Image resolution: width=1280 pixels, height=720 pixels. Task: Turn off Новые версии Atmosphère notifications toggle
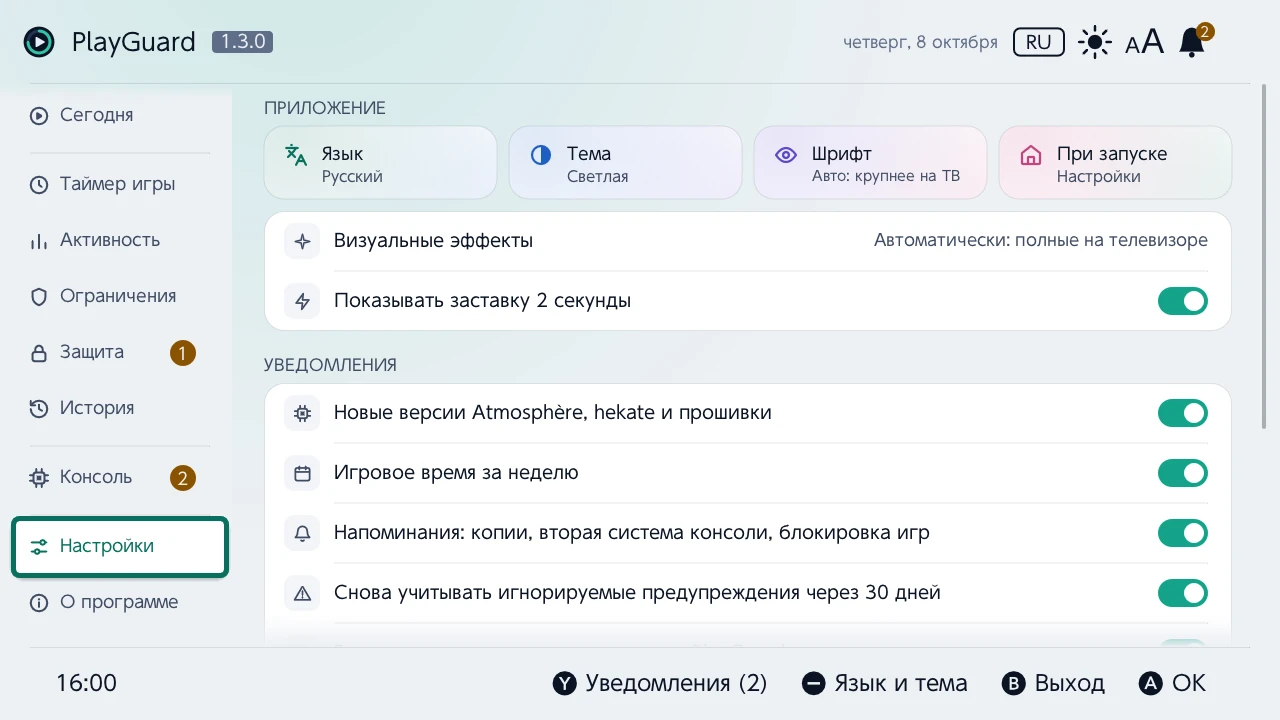[x=1183, y=413]
